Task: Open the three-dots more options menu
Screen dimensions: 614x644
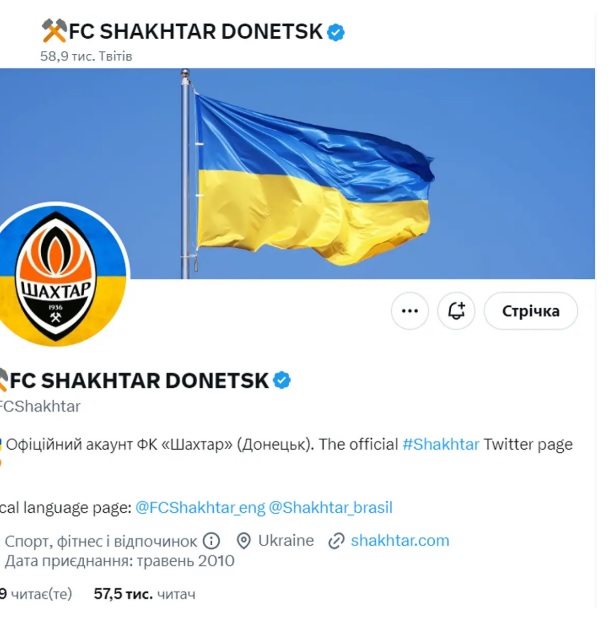Action: (x=409, y=311)
